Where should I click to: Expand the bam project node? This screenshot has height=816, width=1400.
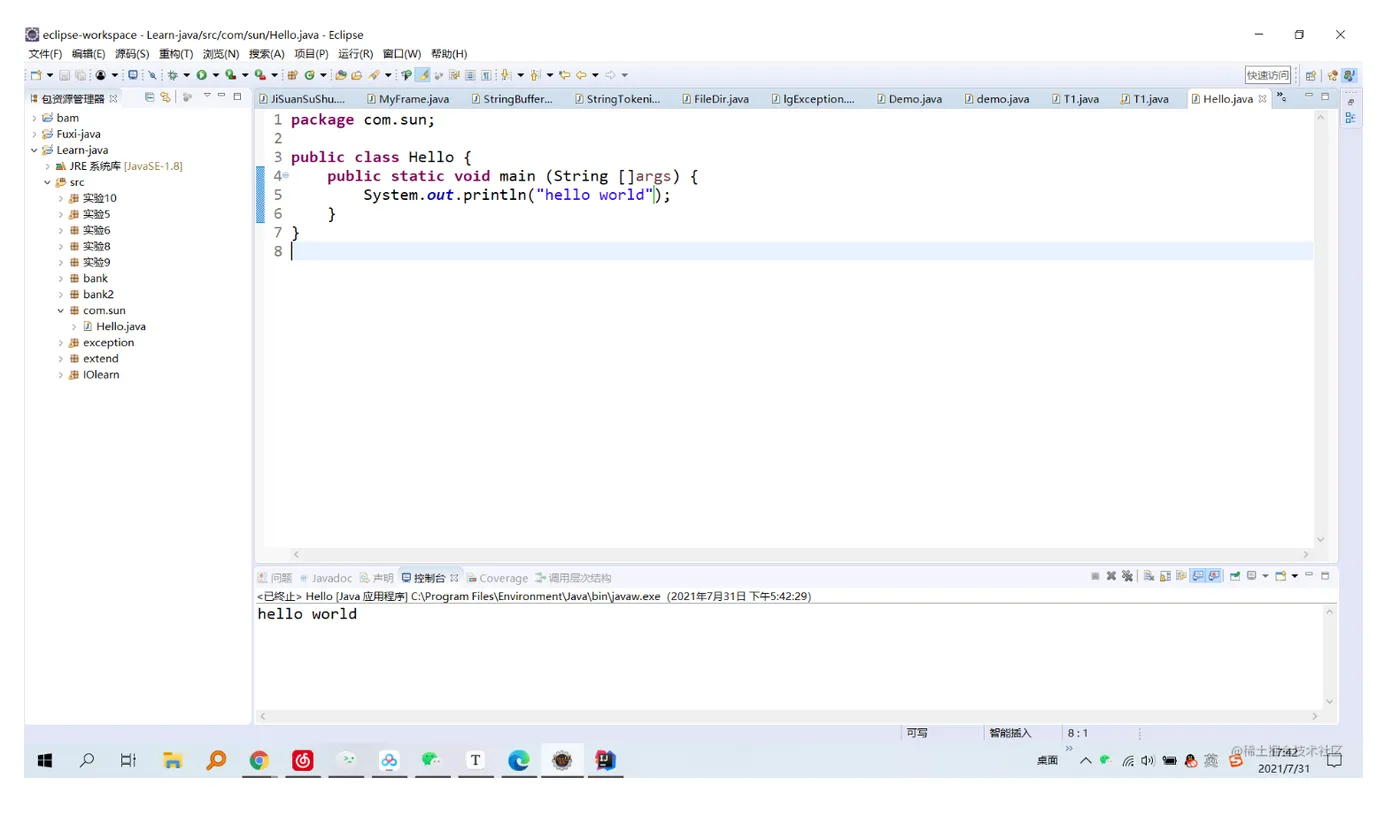(34, 118)
